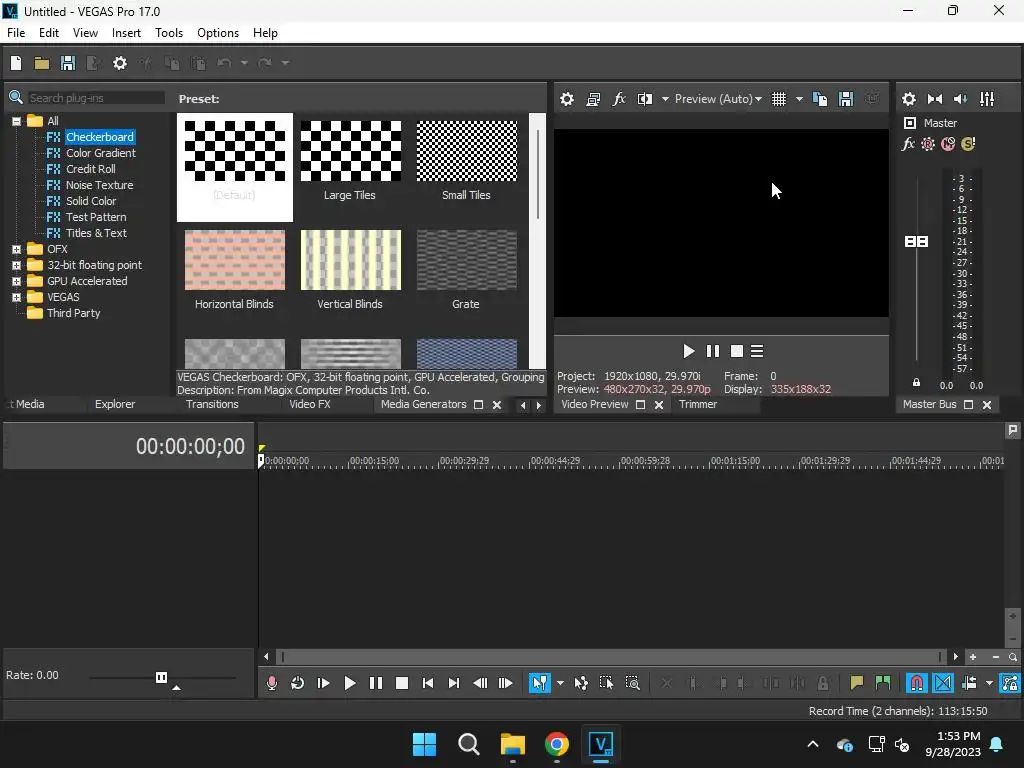This screenshot has height=768, width=1024.
Task: Toggle Loop Playback button in transport
Action: click(x=297, y=683)
